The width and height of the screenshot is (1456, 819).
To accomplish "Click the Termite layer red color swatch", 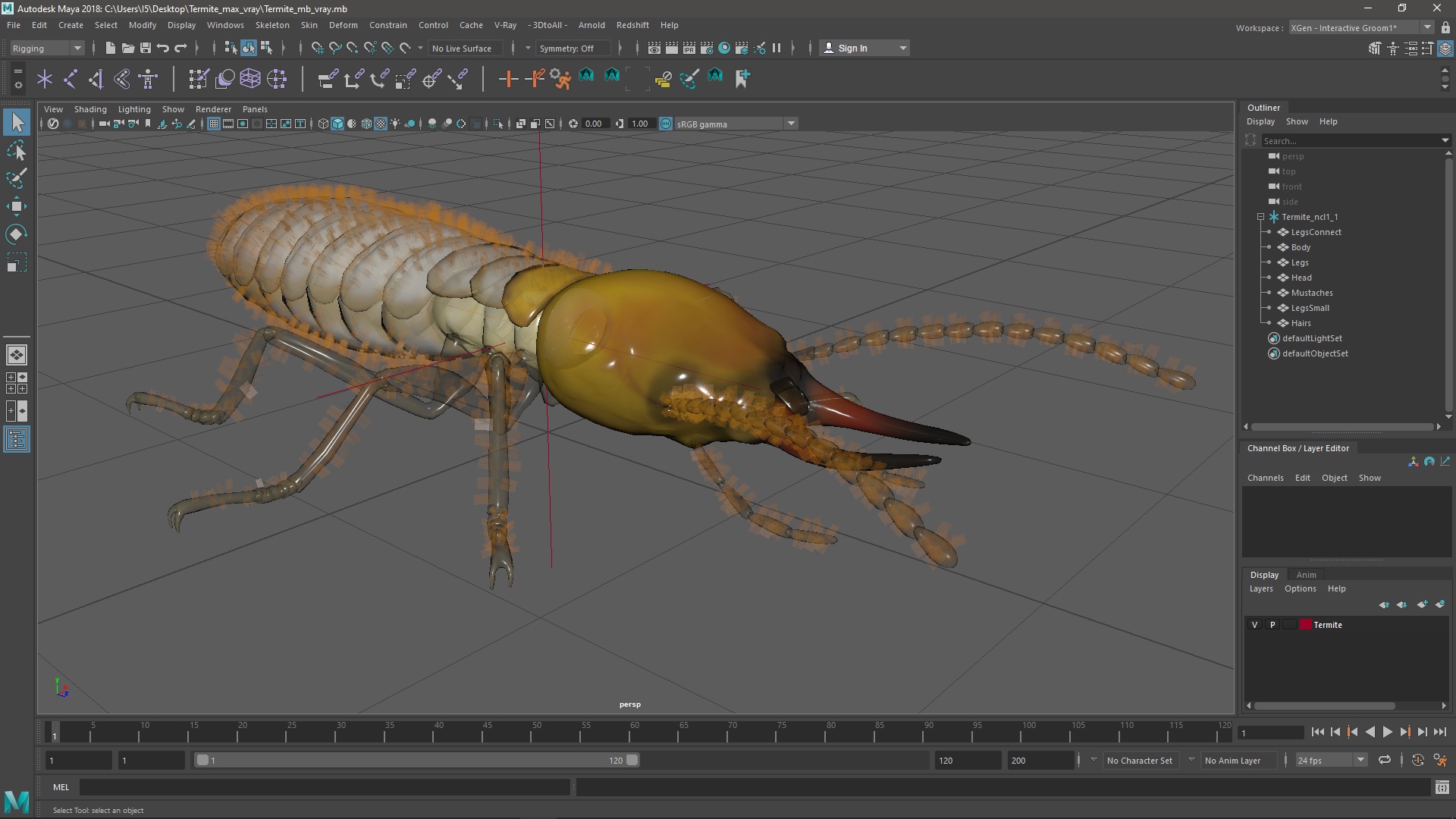I will pyautogui.click(x=1305, y=625).
